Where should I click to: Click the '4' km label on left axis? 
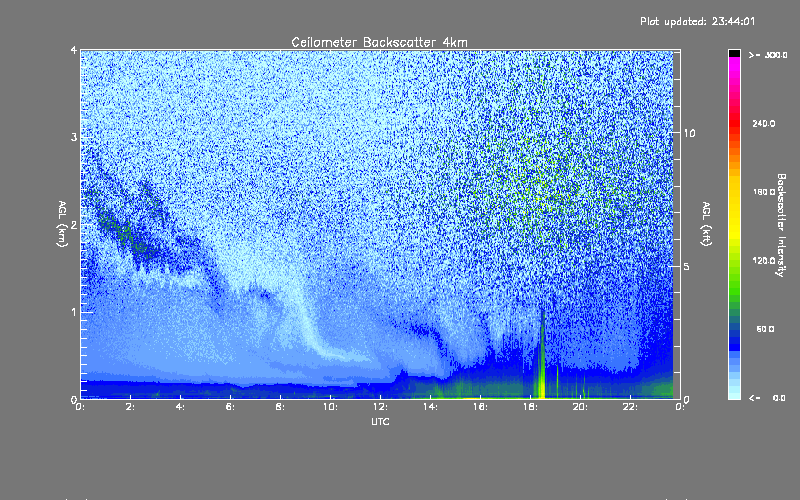[74, 50]
